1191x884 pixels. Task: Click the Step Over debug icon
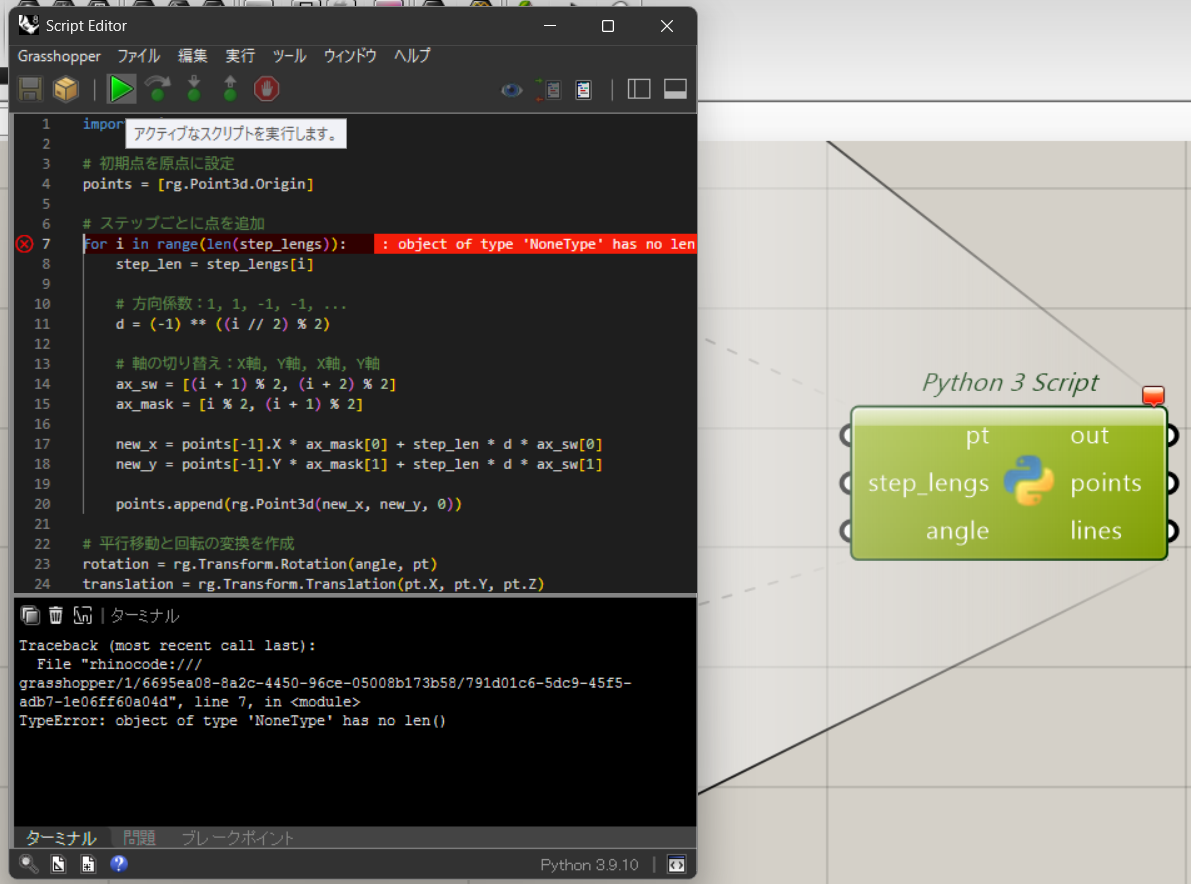click(157, 89)
